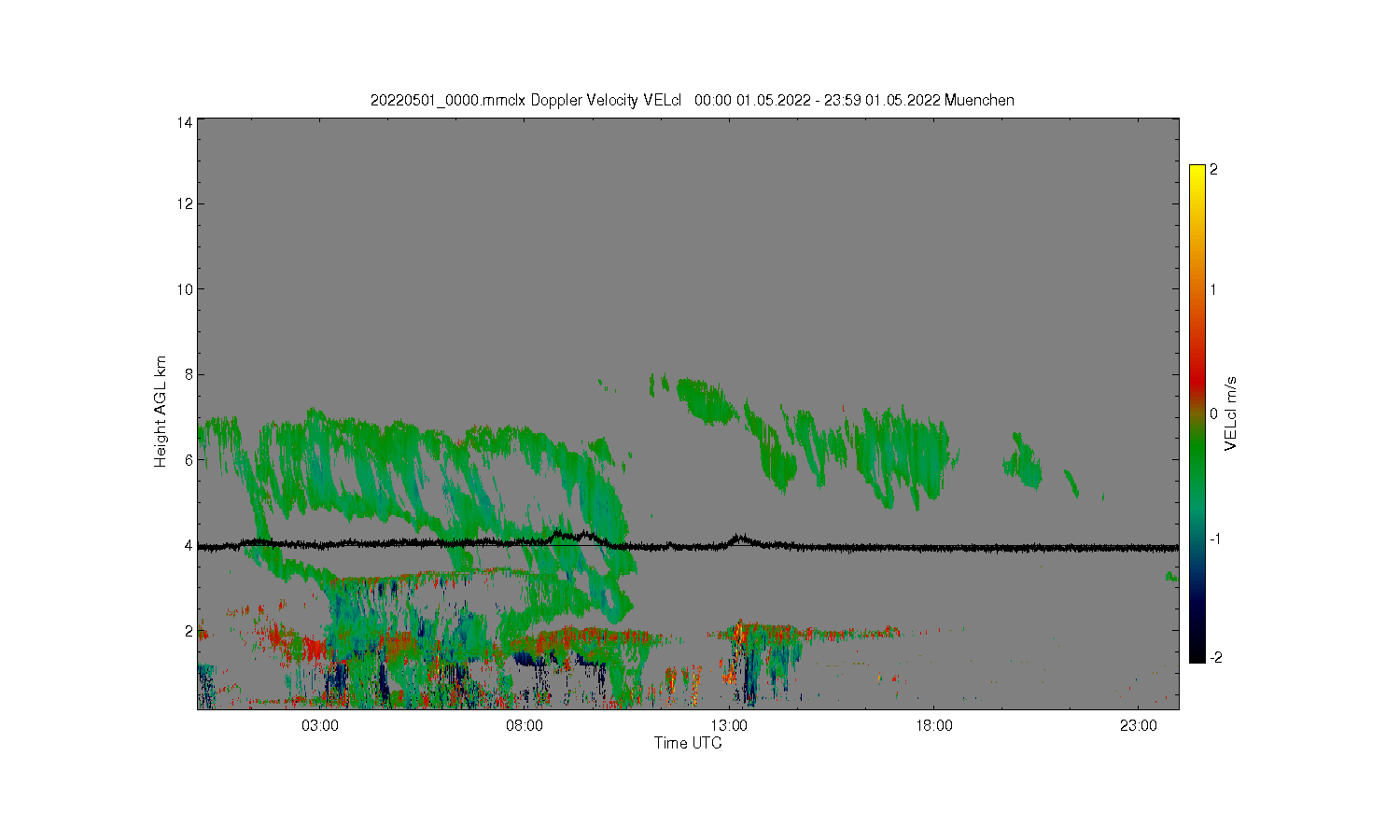
Task: Click the 'Height AGL km' axis label
Action: pyautogui.click(x=161, y=413)
